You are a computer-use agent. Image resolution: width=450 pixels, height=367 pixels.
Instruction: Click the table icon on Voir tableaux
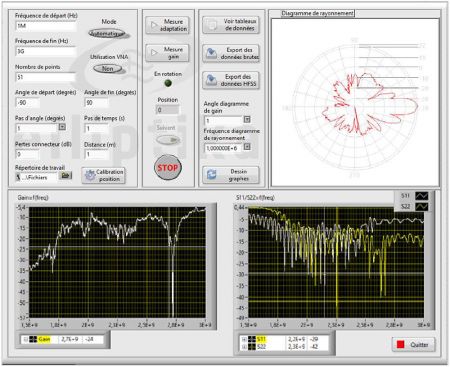click(211, 25)
